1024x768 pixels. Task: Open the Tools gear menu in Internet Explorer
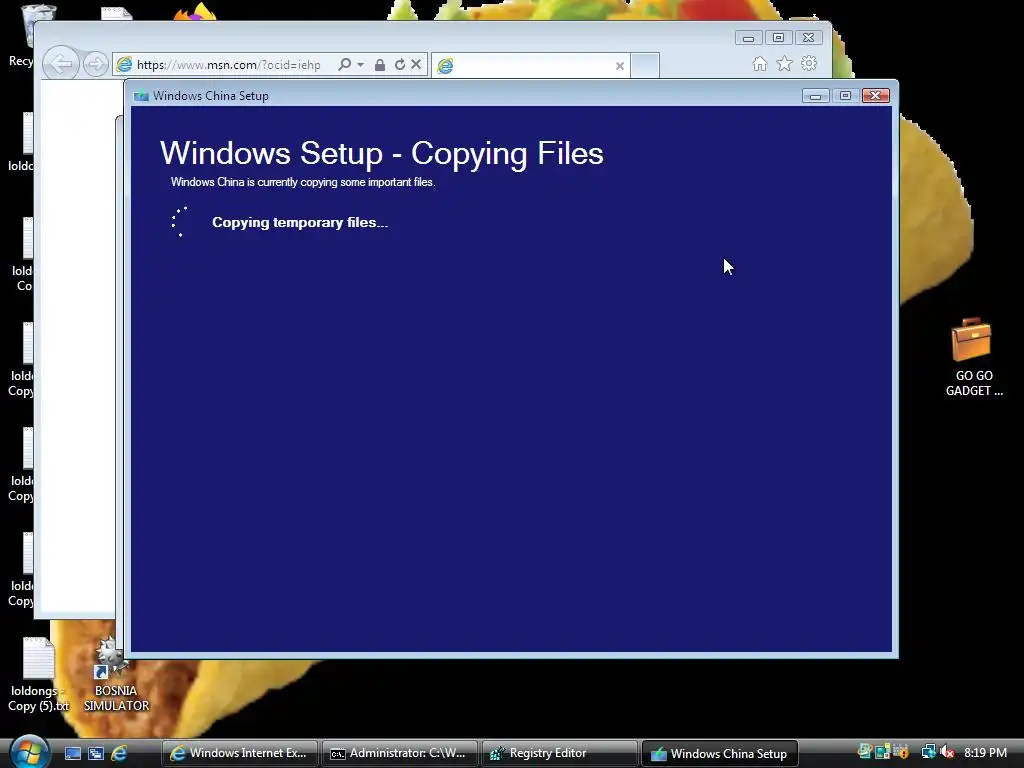[809, 63]
